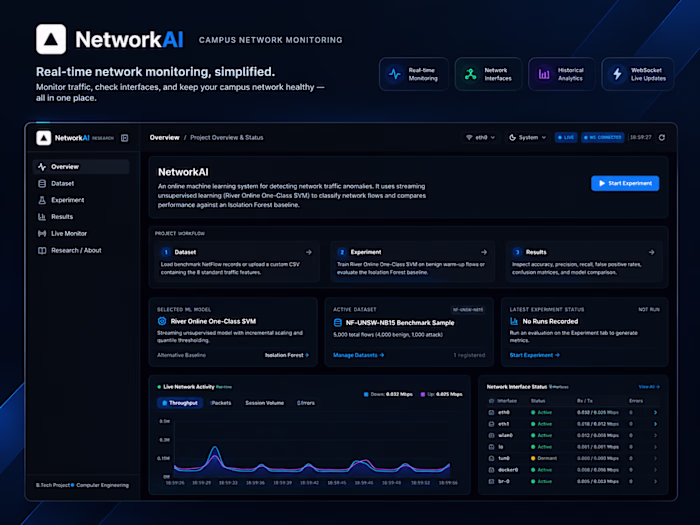Select the Errors chart tab
The image size is (700, 525).
point(306,403)
